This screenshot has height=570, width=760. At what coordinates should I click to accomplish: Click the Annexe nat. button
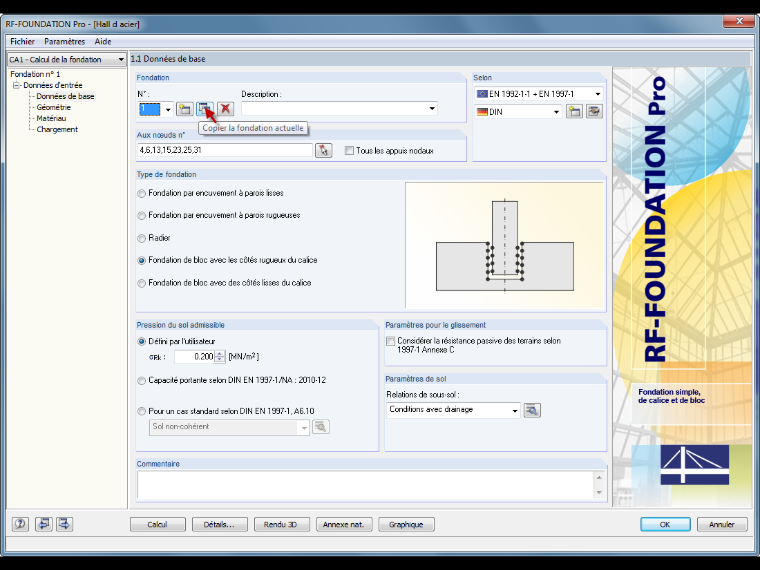[x=344, y=524]
